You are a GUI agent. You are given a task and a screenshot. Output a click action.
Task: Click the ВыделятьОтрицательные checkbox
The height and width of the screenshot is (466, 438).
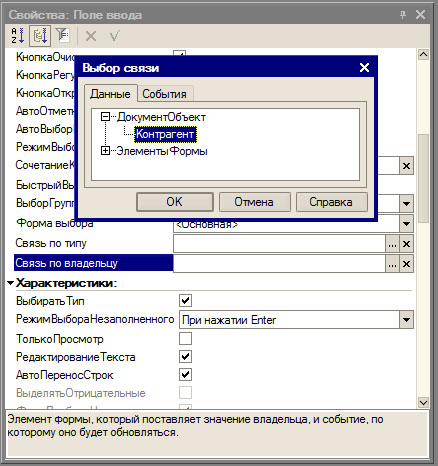pyautogui.click(x=185, y=392)
